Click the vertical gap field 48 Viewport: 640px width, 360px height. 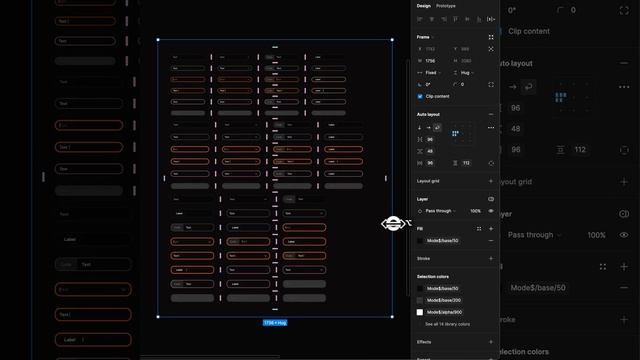click(430, 151)
